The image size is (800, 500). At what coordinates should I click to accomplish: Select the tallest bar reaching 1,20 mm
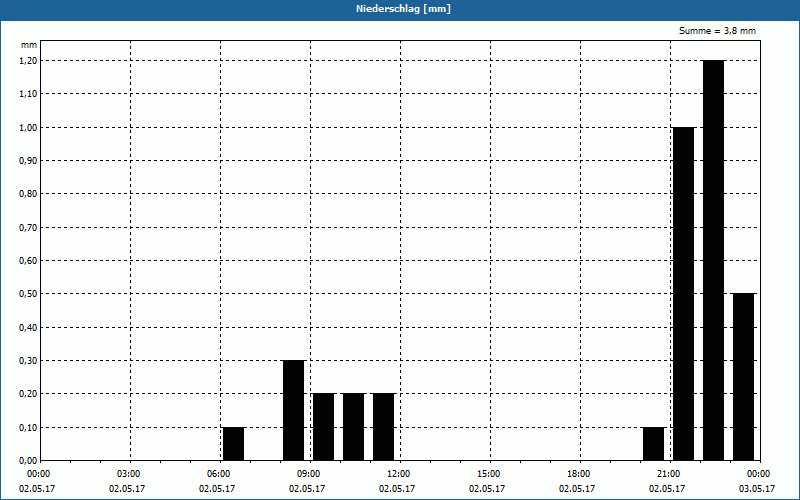point(714,260)
